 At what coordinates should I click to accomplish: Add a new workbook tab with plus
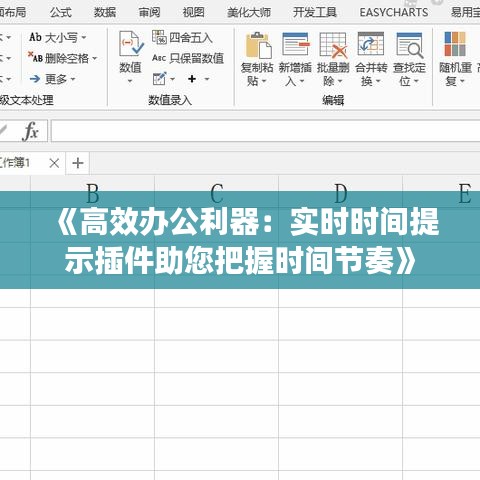point(78,163)
